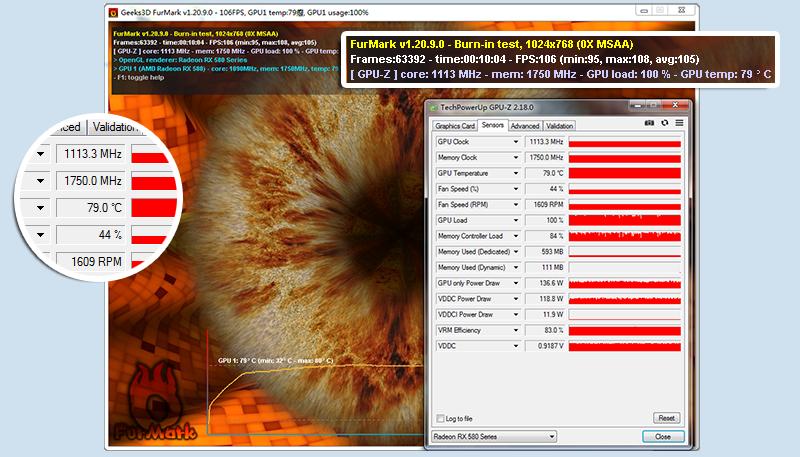
Task: Click the 136.6 W value
Action: [x=545, y=283]
